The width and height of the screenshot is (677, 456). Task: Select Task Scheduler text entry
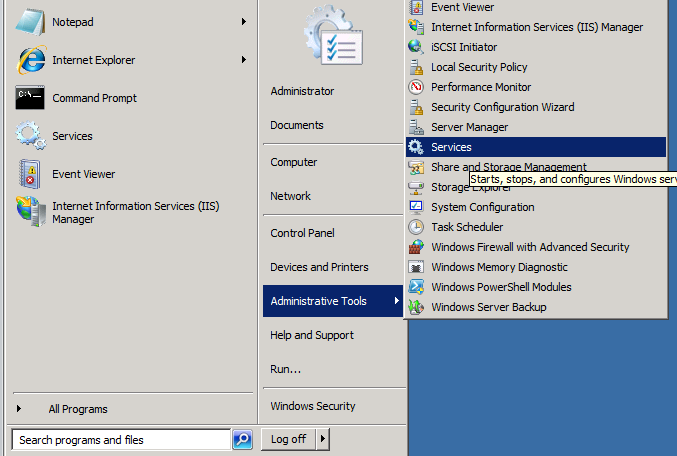click(467, 227)
